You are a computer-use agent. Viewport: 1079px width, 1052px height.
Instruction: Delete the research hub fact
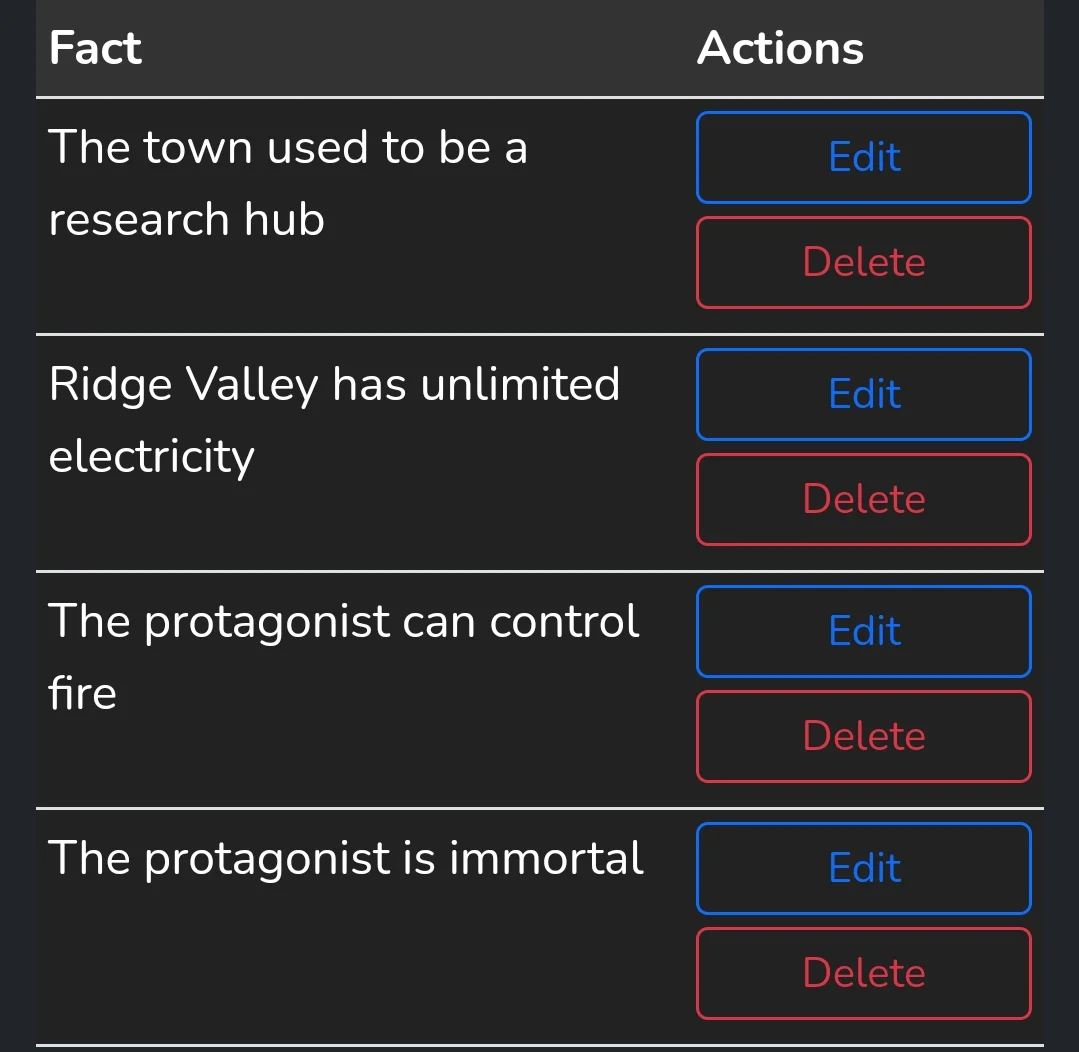point(863,262)
